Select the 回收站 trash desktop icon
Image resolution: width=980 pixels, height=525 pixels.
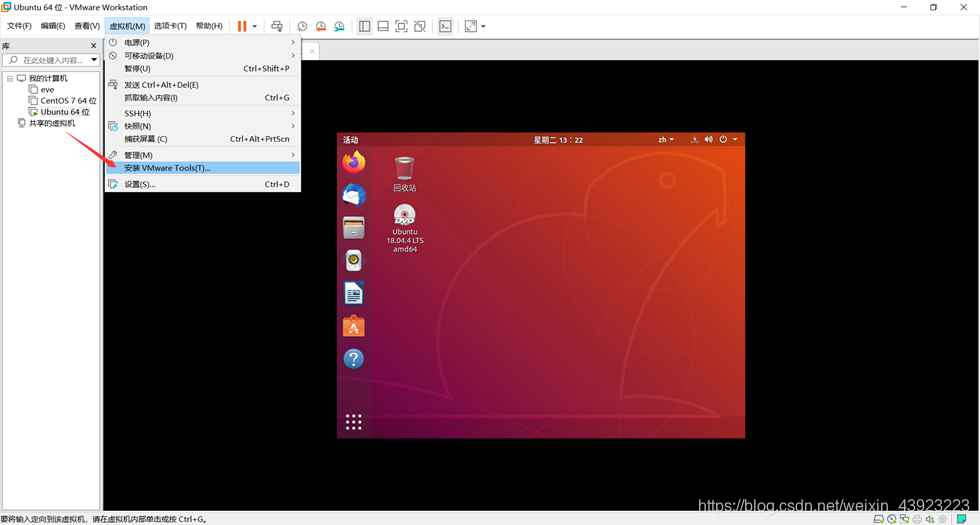coord(404,174)
